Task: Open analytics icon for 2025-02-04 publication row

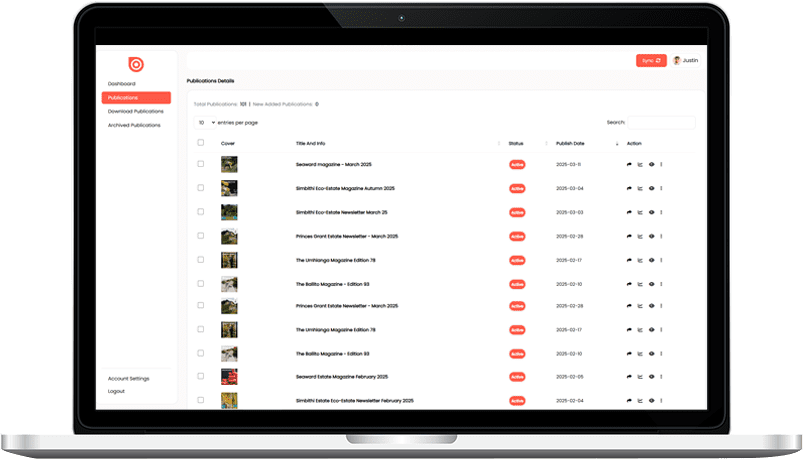Action: [640, 400]
